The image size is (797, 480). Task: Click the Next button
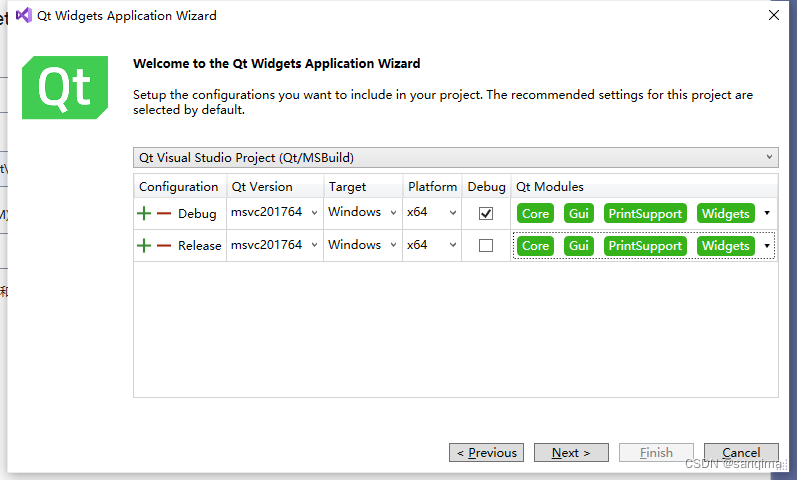[x=571, y=453]
